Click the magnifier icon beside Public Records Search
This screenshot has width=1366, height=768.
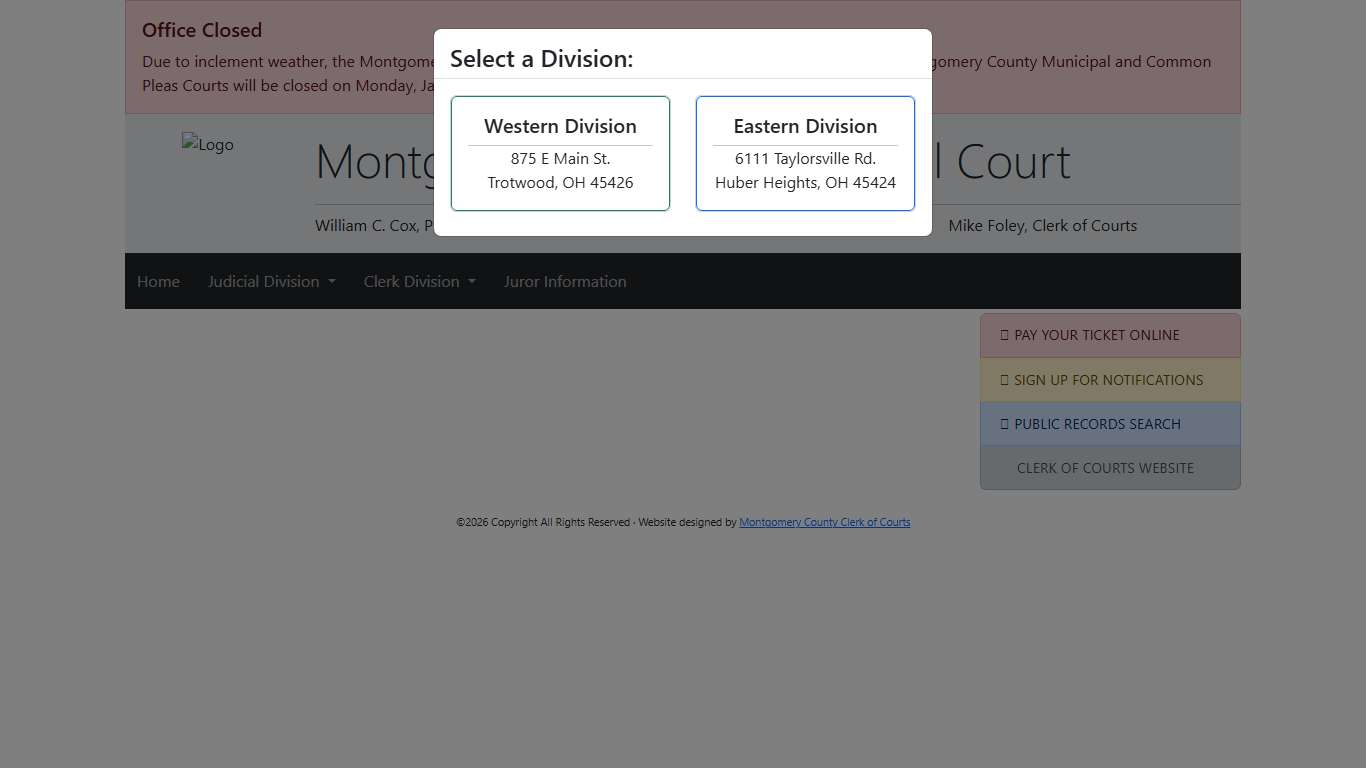(1004, 424)
